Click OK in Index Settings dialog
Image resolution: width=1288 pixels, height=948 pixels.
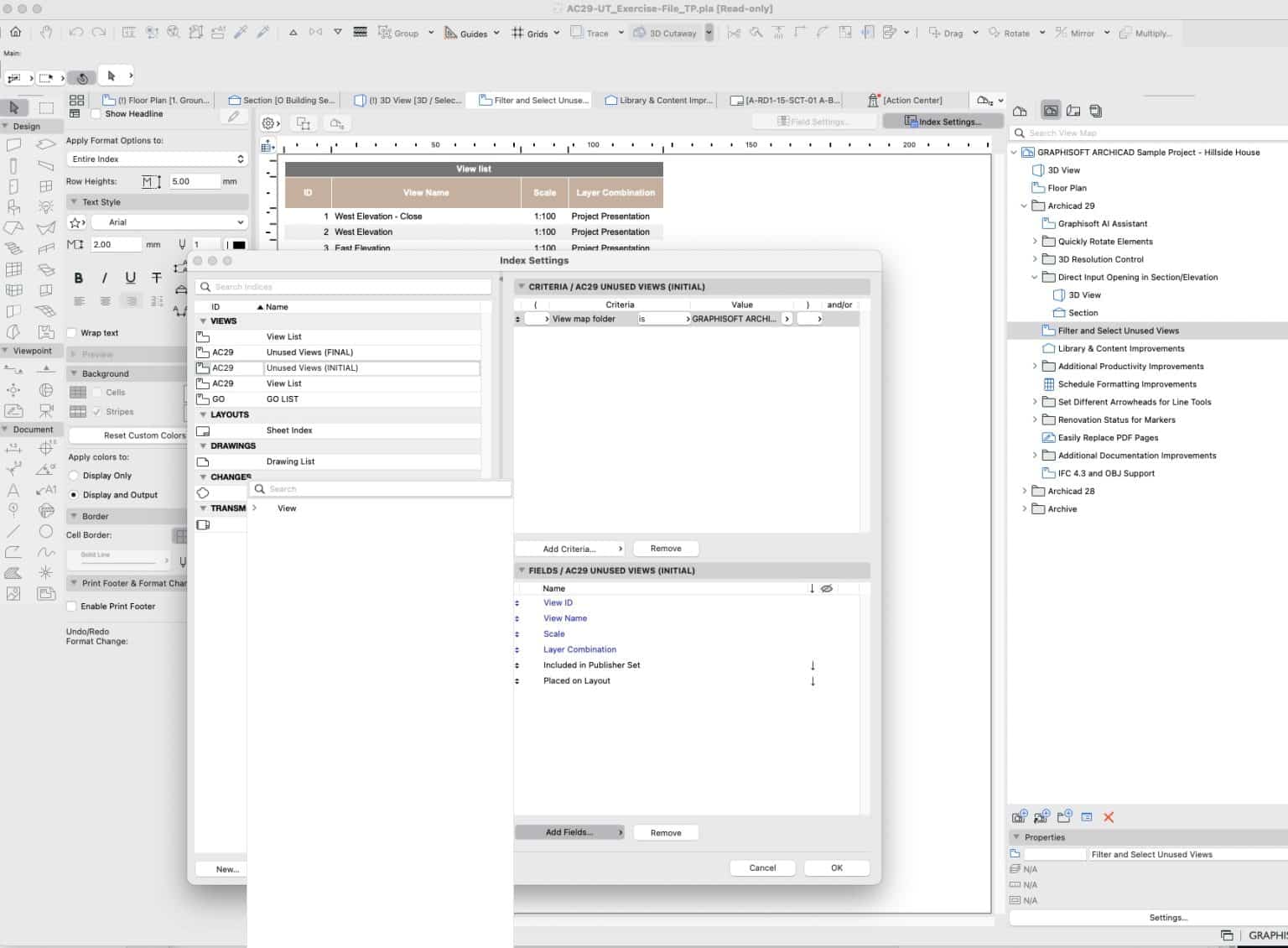pyautogui.click(x=837, y=868)
